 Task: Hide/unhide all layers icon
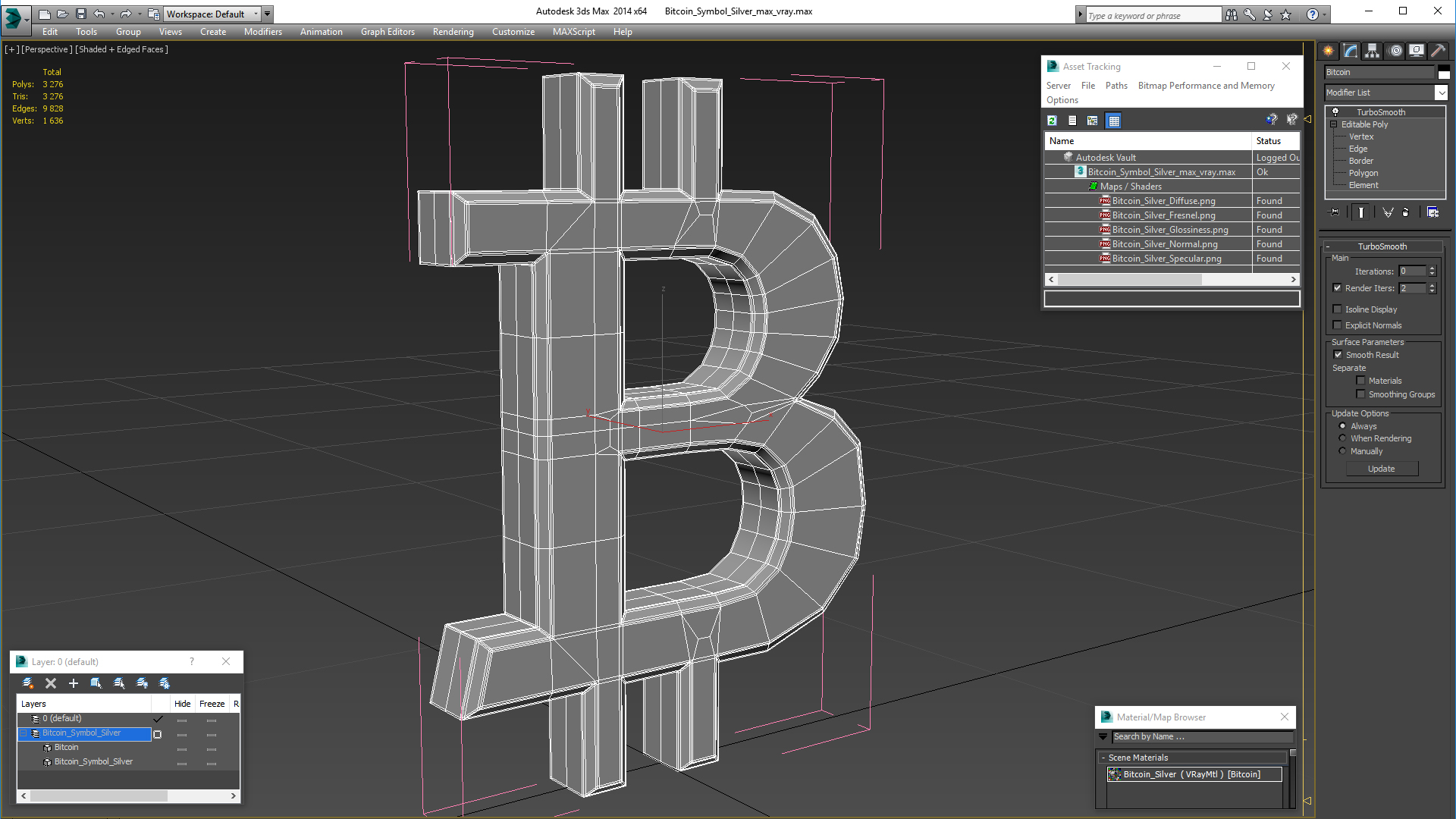(x=142, y=683)
